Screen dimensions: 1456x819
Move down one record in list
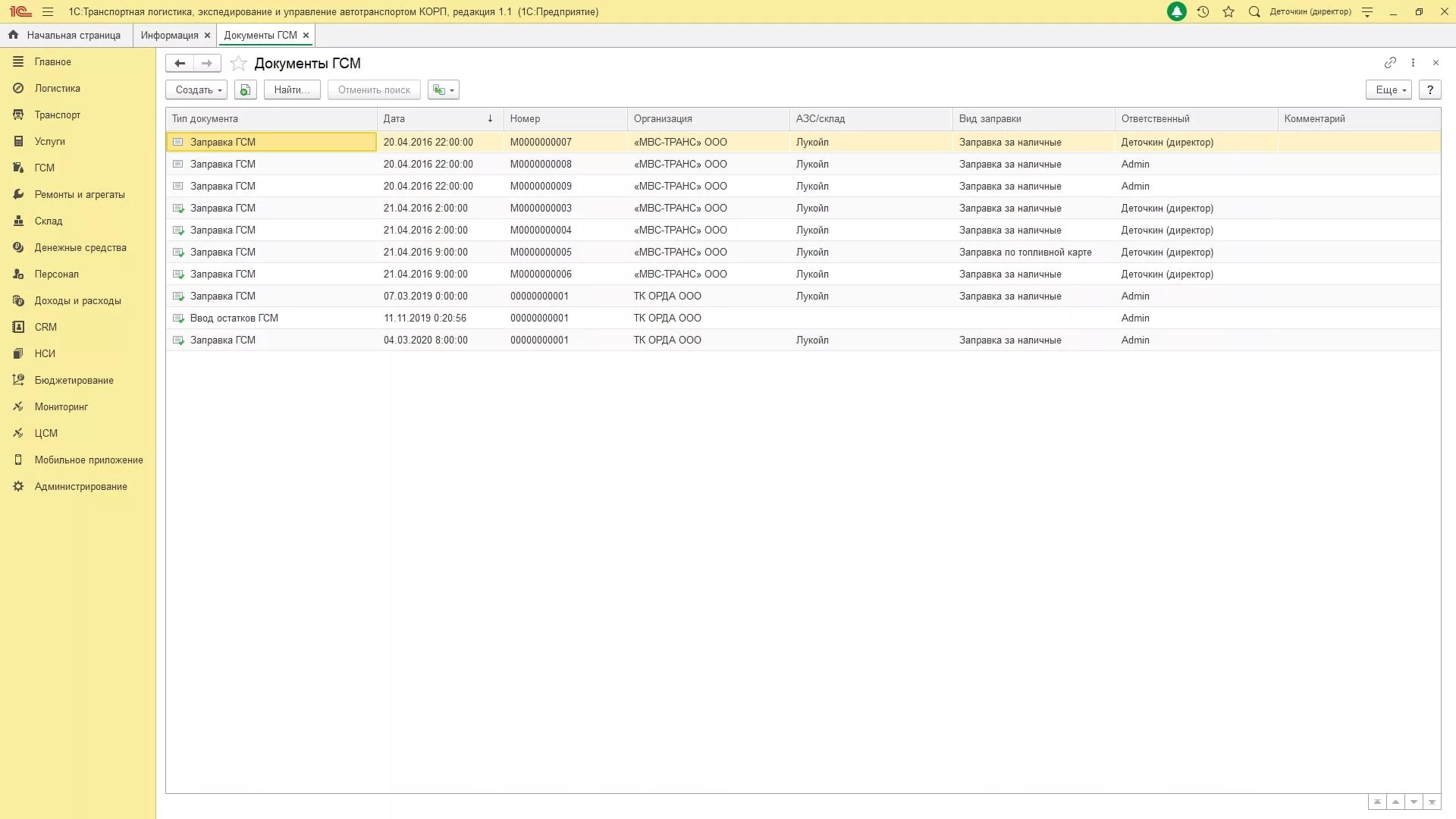coord(1414,802)
